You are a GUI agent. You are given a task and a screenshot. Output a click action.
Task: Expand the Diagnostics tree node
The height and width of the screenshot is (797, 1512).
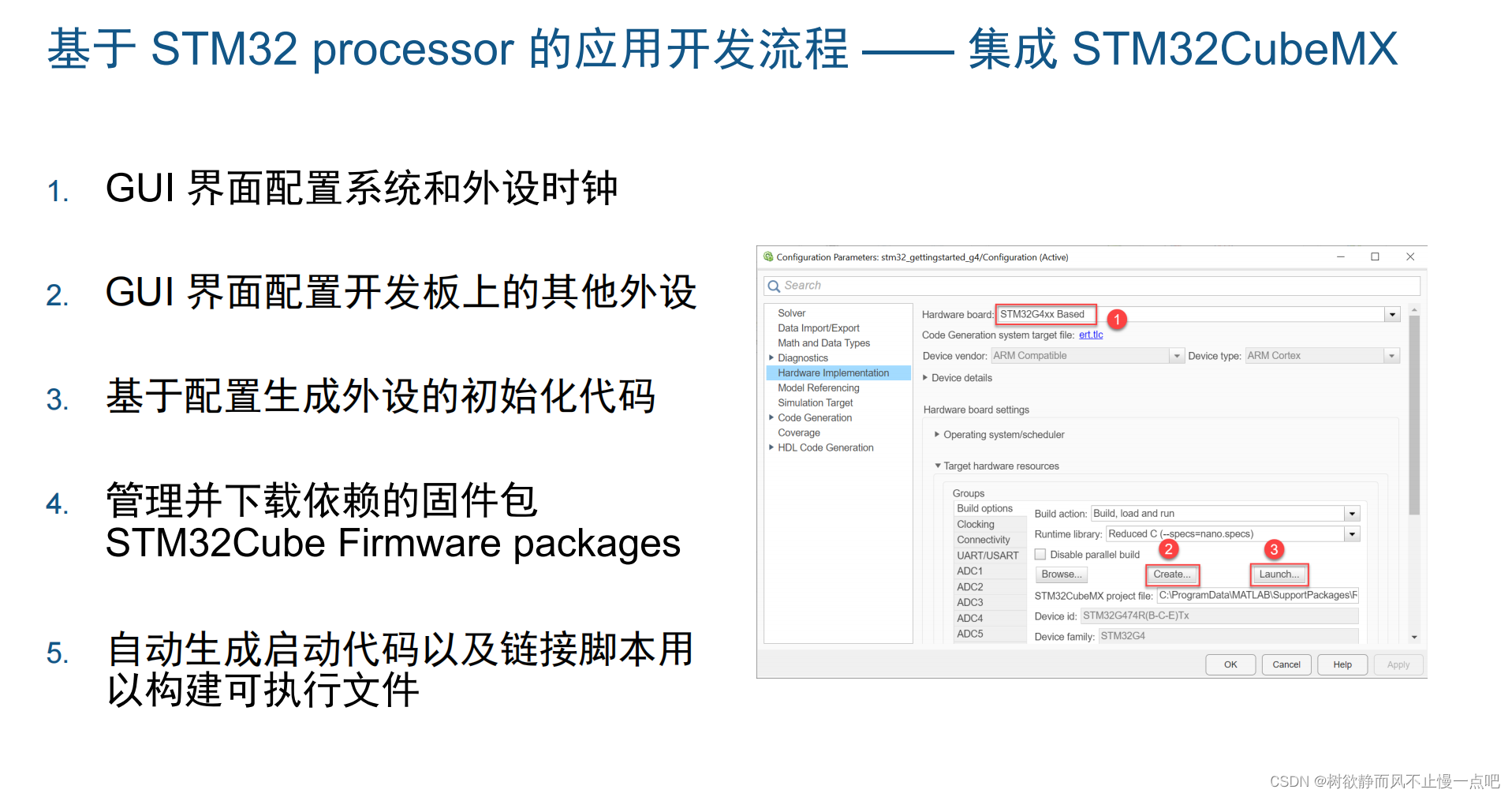point(771,357)
